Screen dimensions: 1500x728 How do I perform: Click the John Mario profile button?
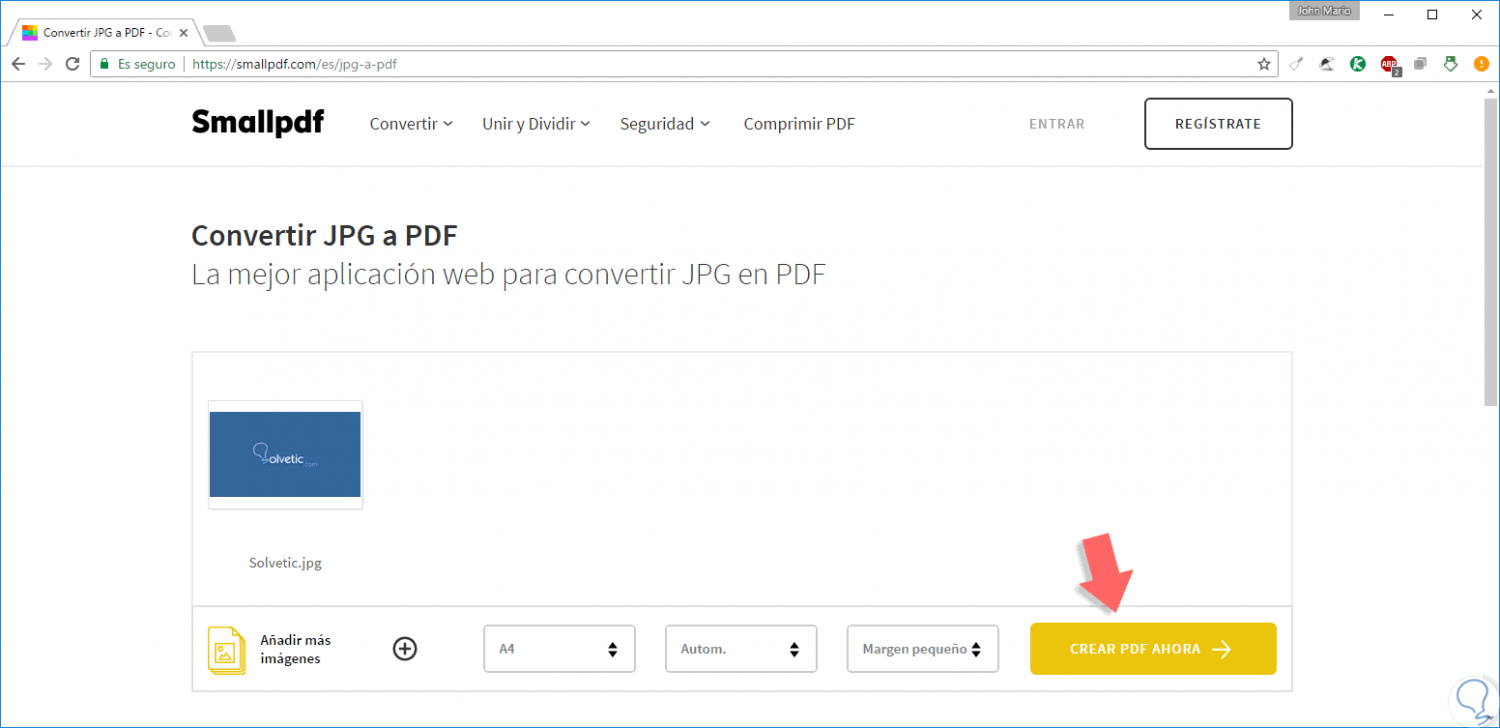tap(1323, 11)
